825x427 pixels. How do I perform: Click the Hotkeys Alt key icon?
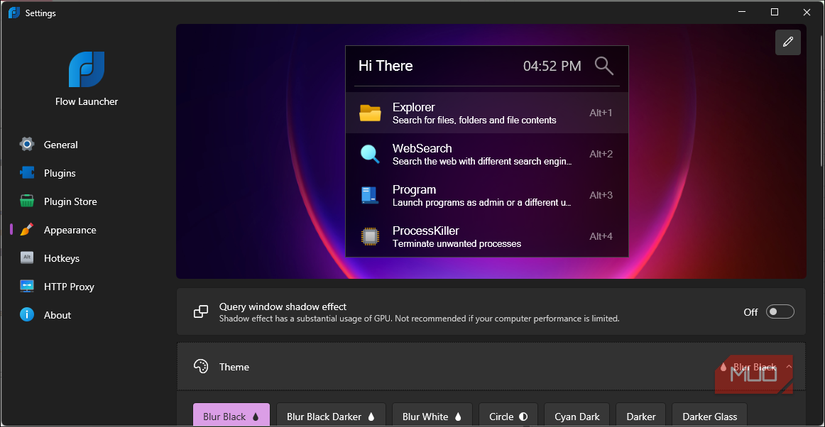click(27, 258)
